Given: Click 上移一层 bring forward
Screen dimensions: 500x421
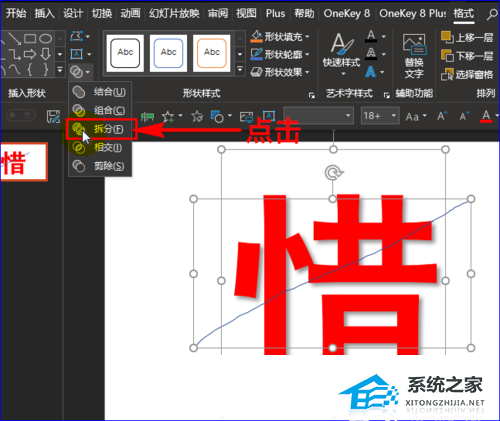Looking at the screenshot, I should (467, 37).
